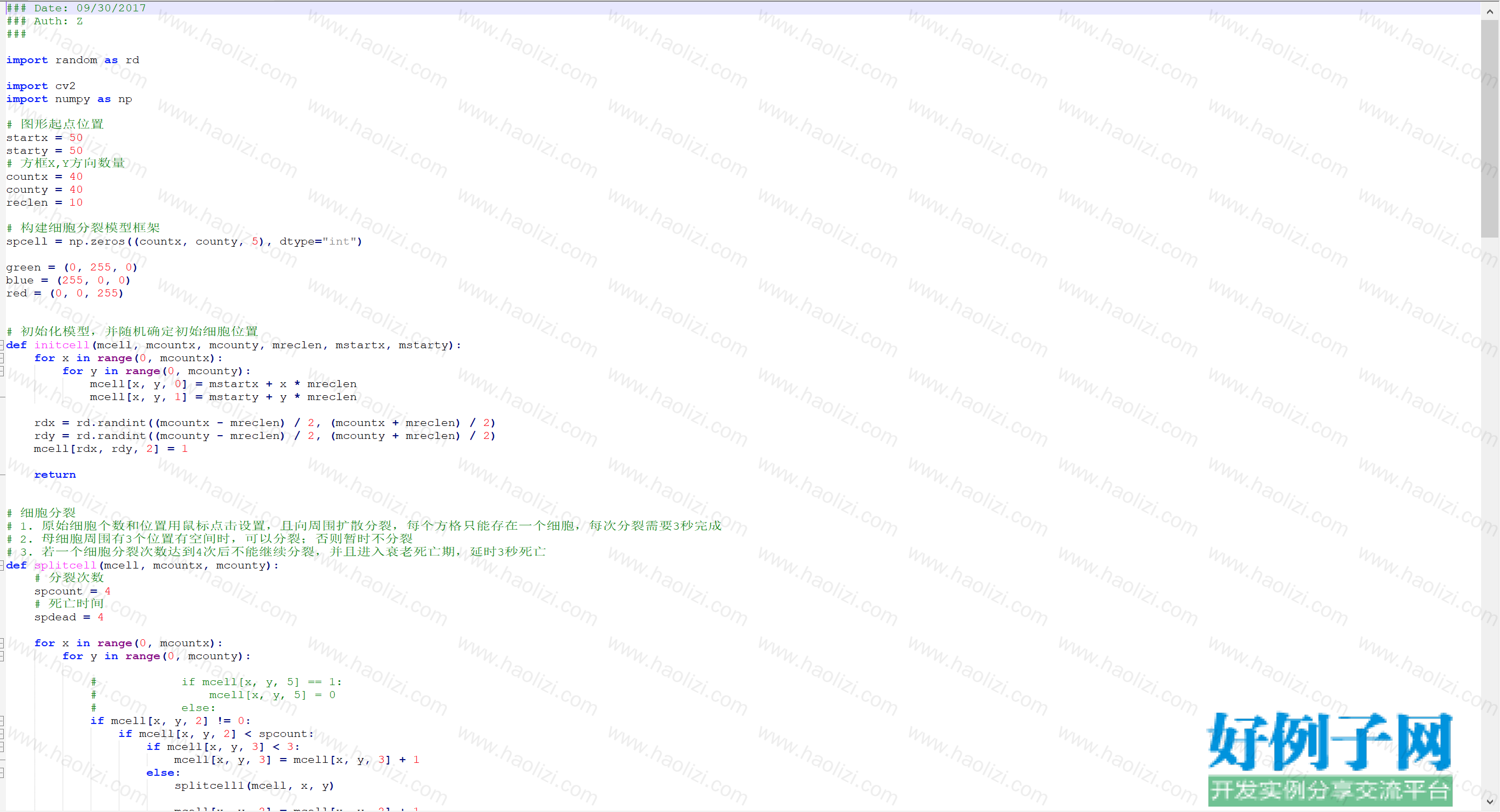This screenshot has height=812, width=1500.
Task: Click the 'return' statement
Action: (55, 475)
